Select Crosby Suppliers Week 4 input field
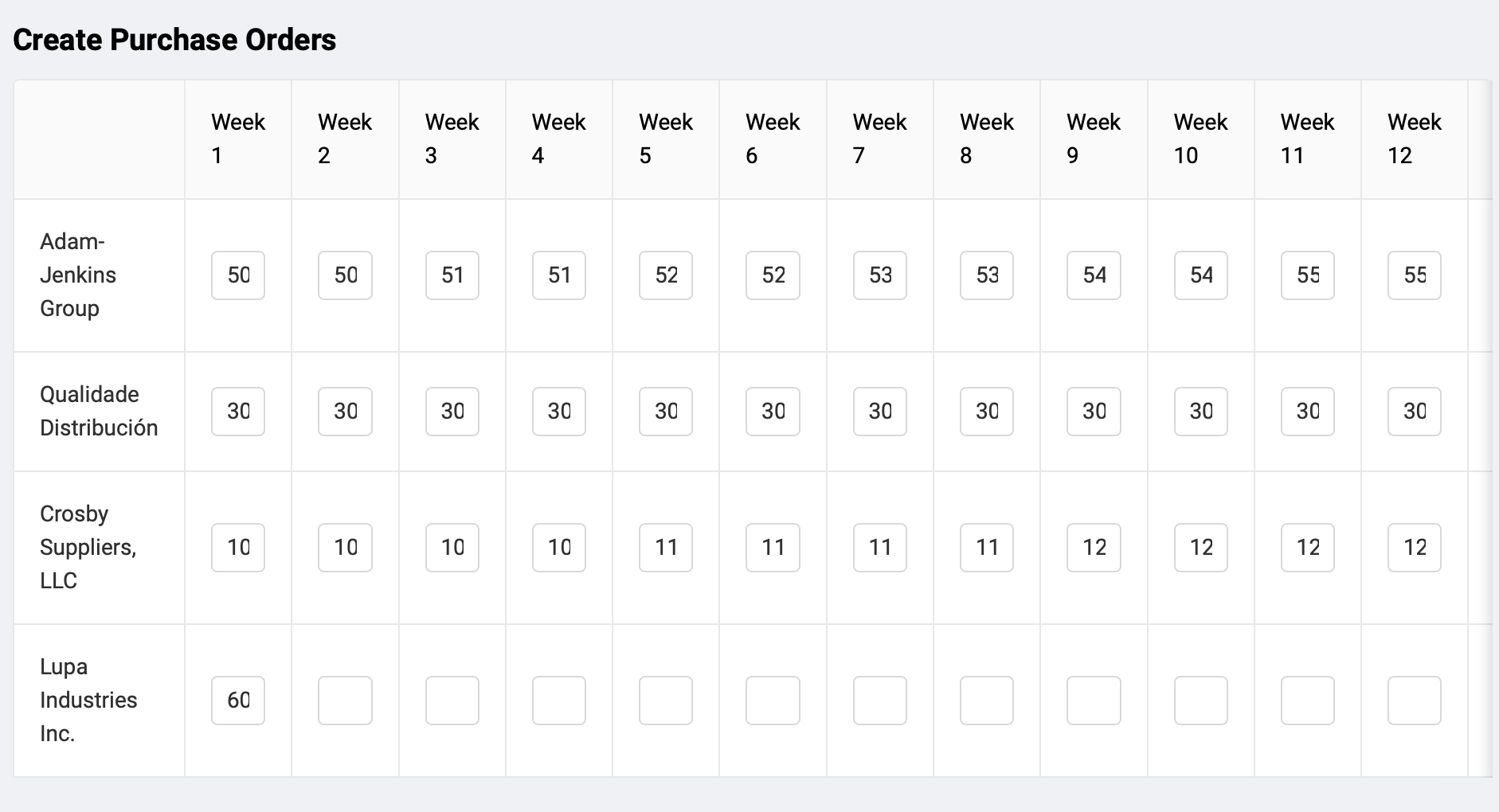The image size is (1499, 812). coord(558,547)
